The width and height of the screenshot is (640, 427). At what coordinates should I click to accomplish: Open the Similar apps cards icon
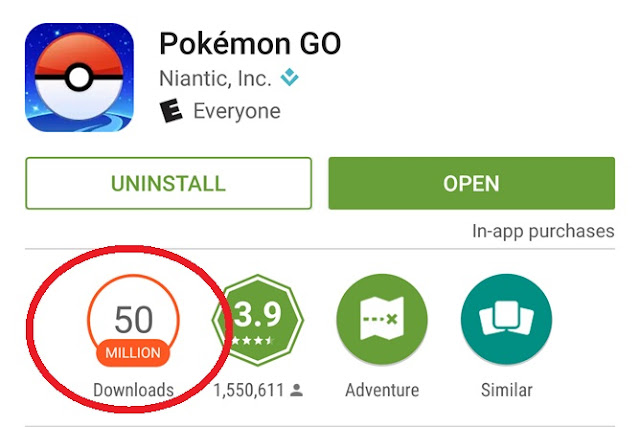tap(507, 319)
